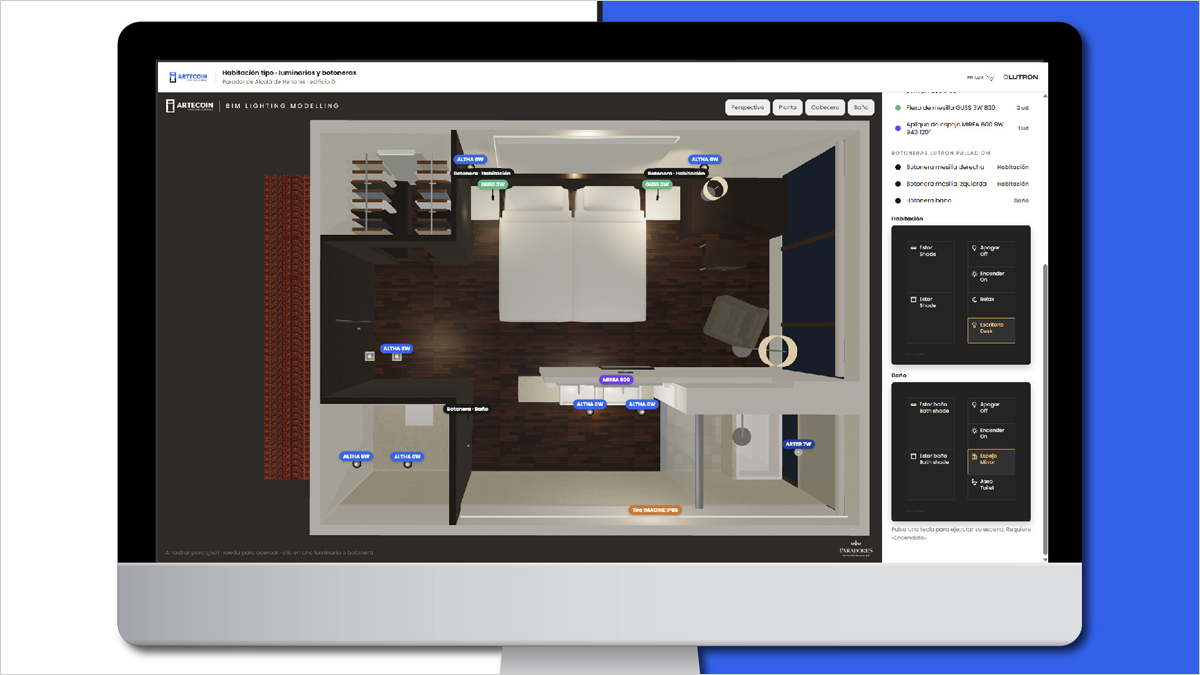Click the purple swatch beside Aplique de espejo MIREA
The height and width of the screenshot is (675, 1200).
tap(898, 127)
